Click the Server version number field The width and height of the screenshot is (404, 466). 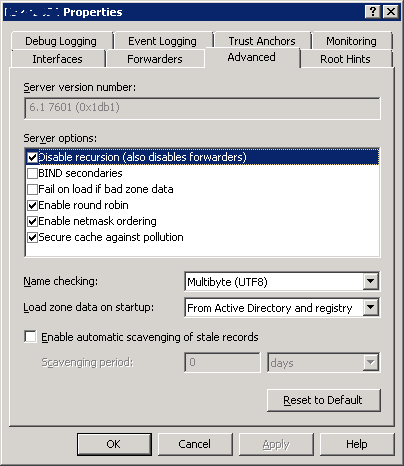click(202, 108)
